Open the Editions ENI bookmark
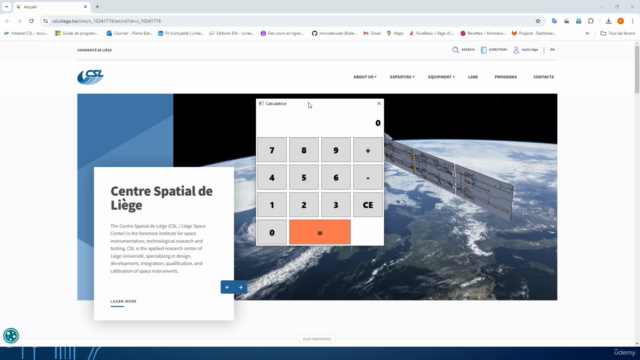Viewport: 640px width, 360px height. tap(232, 33)
